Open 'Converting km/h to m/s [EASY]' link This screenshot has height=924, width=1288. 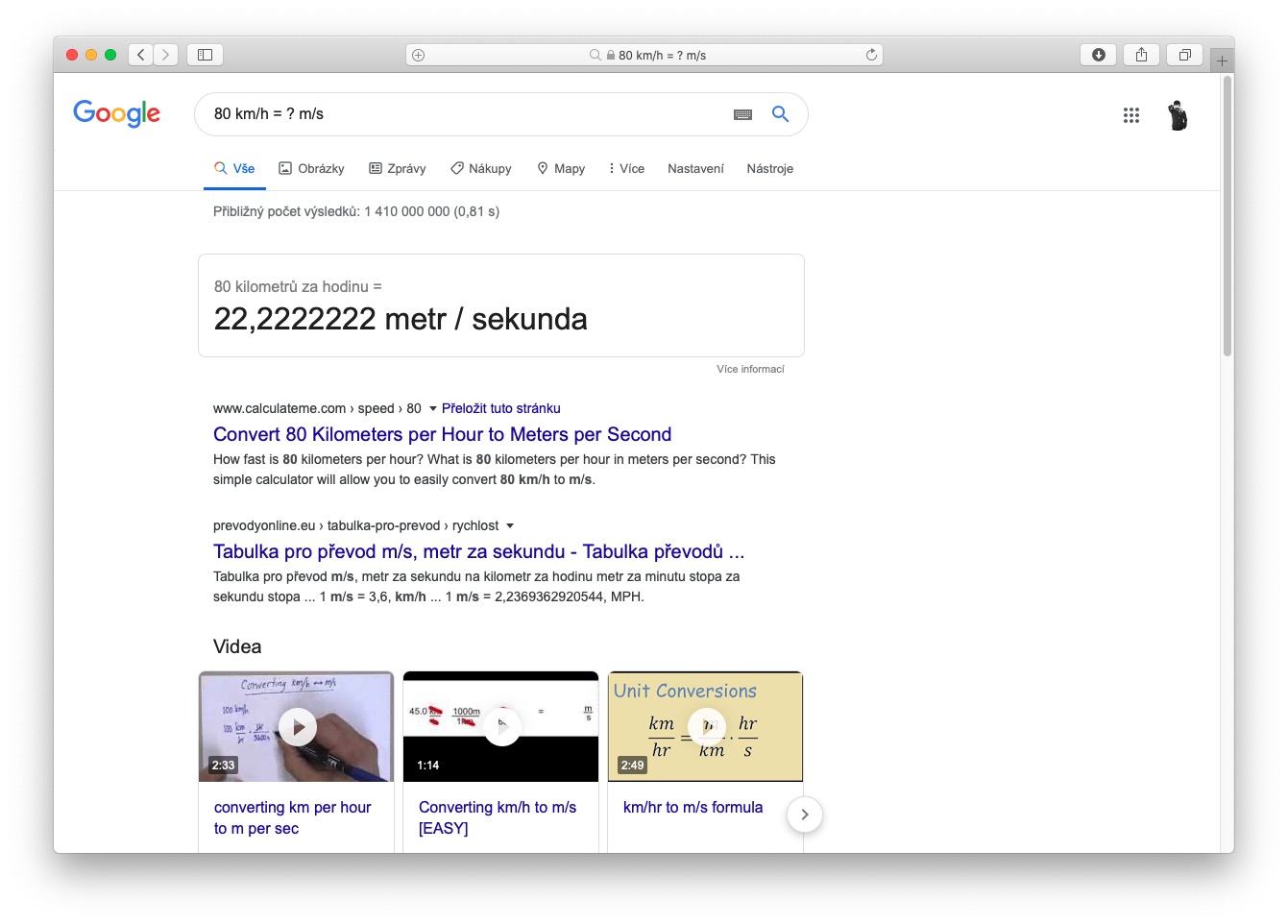pos(498,818)
